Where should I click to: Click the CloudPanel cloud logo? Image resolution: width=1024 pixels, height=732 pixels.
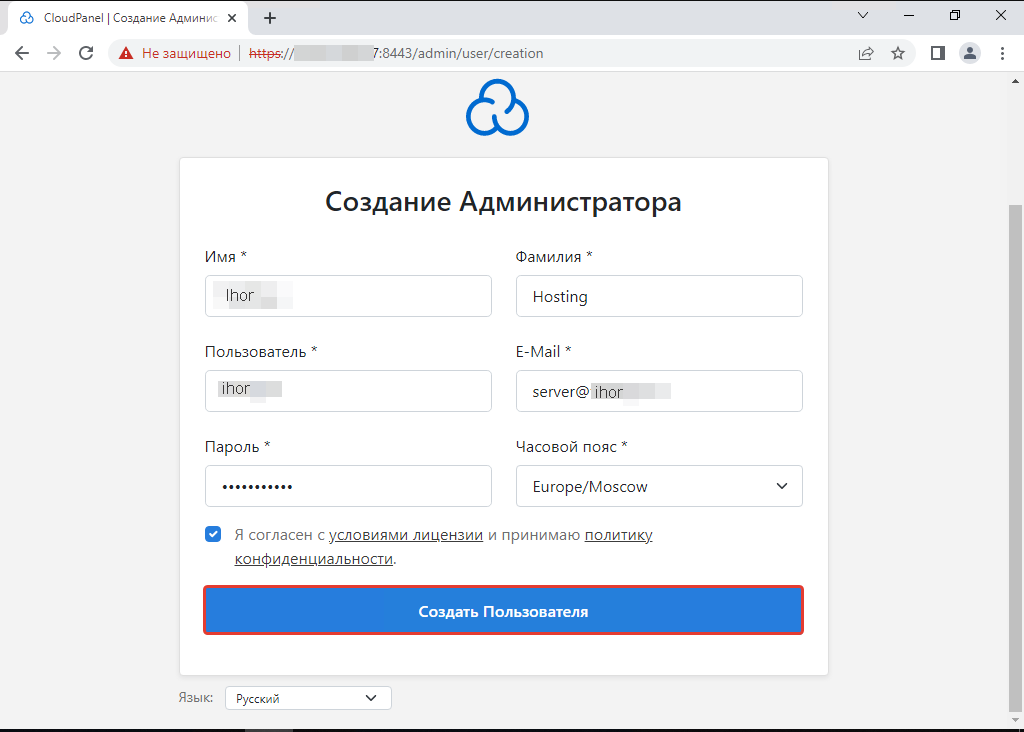coord(497,107)
